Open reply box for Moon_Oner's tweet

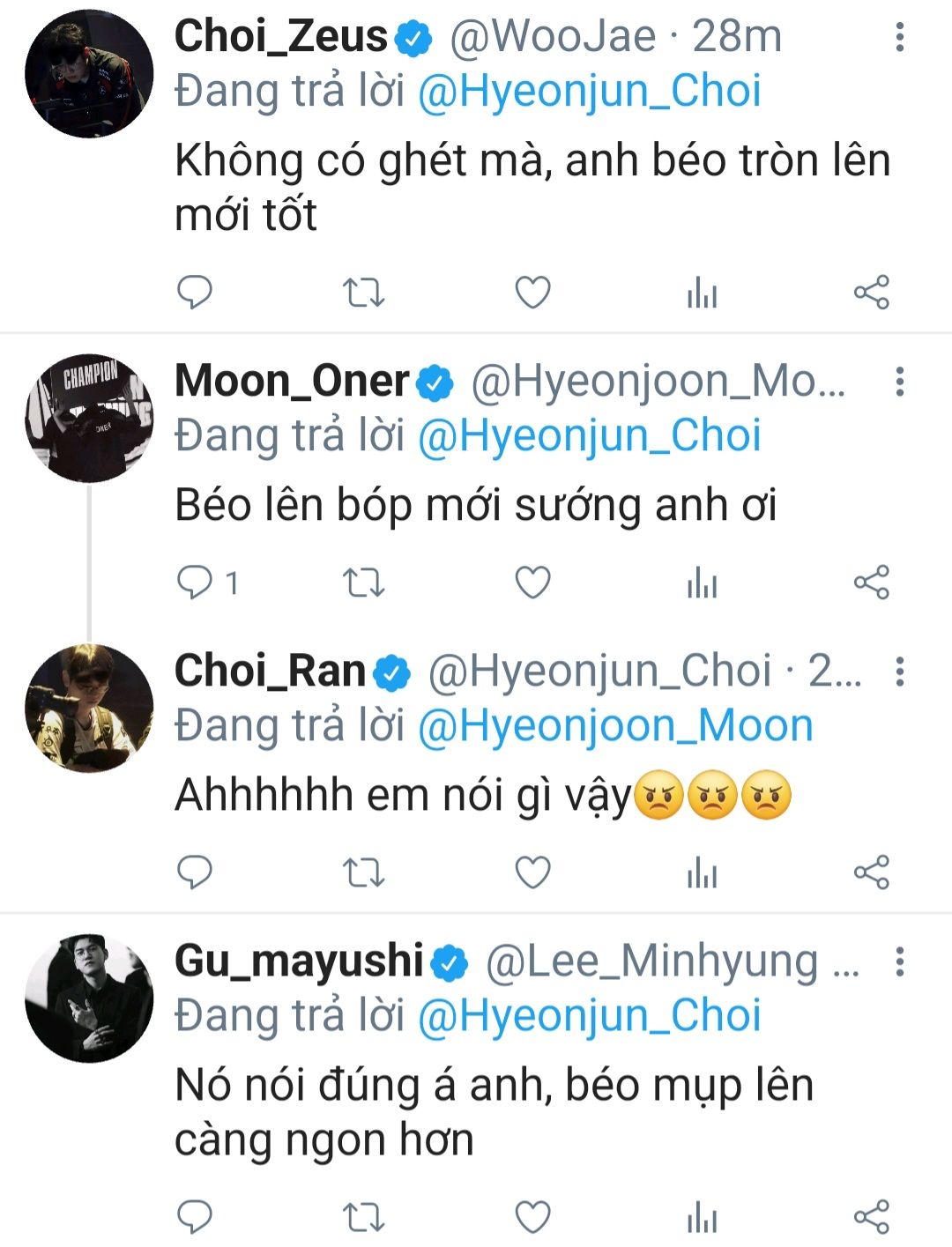point(195,583)
